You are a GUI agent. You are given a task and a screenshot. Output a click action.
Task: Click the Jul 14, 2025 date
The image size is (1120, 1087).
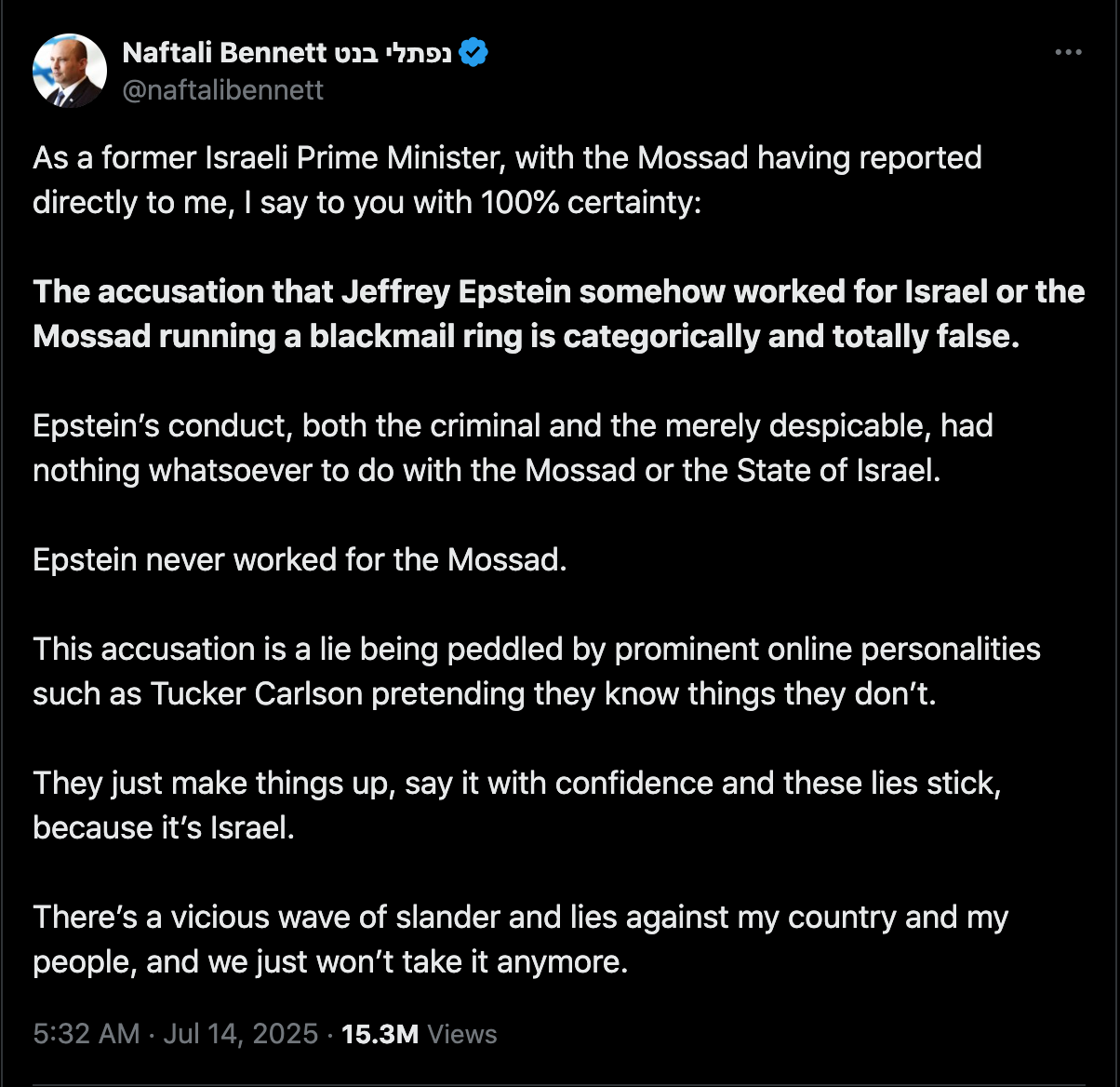[x=241, y=1034]
